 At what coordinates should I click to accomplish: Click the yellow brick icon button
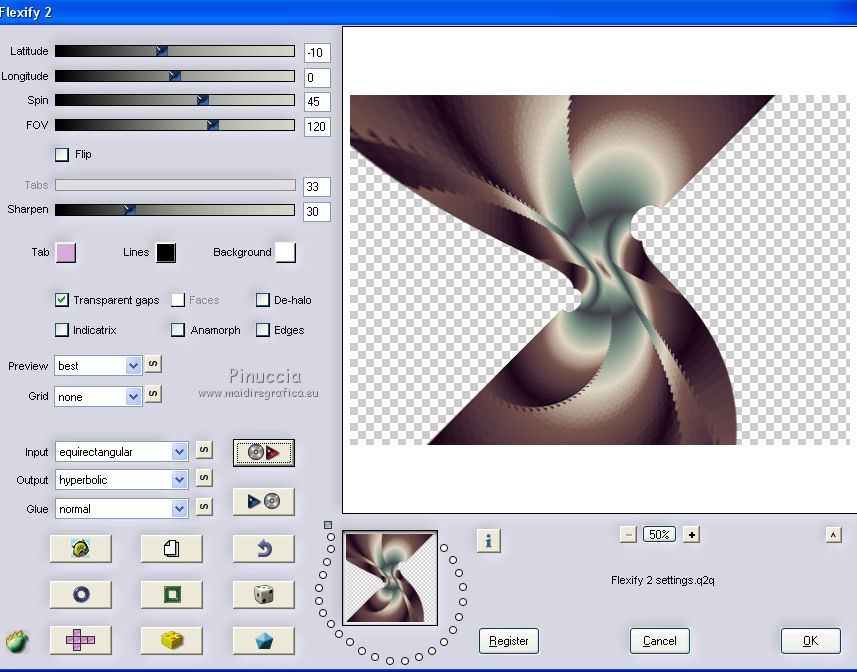pos(172,640)
